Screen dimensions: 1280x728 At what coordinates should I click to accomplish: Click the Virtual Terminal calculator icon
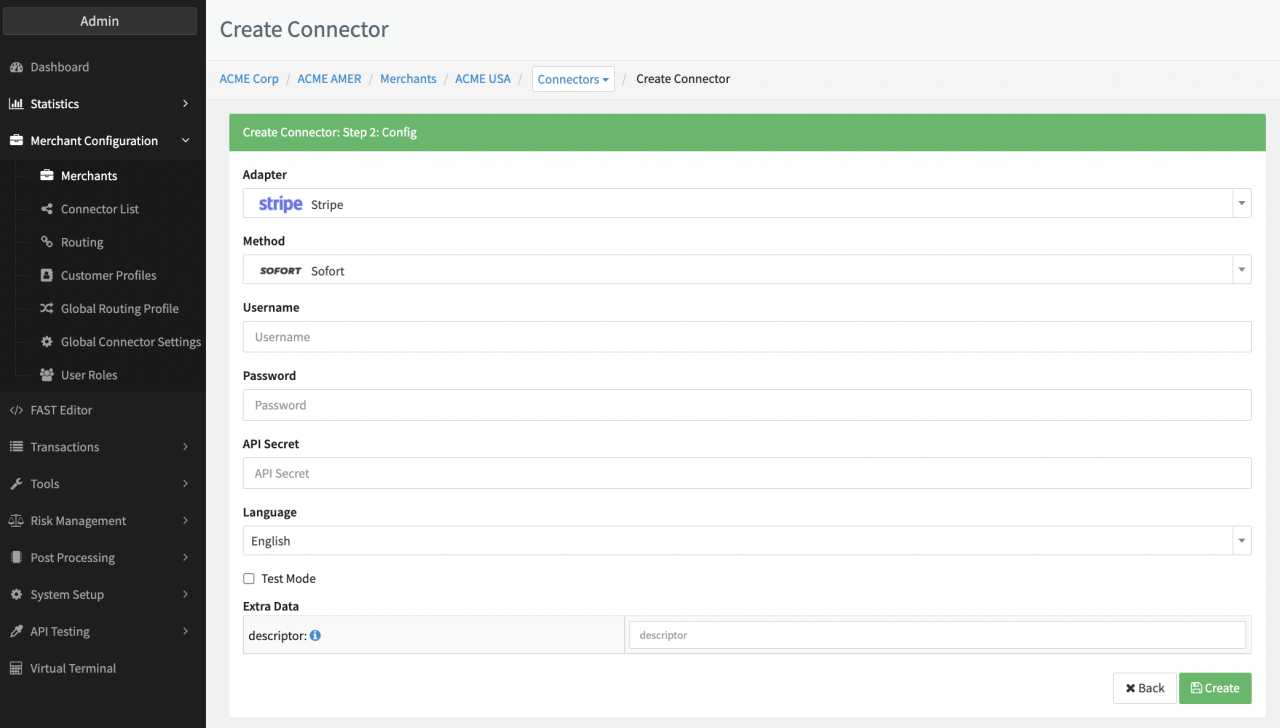pyautogui.click(x=16, y=668)
